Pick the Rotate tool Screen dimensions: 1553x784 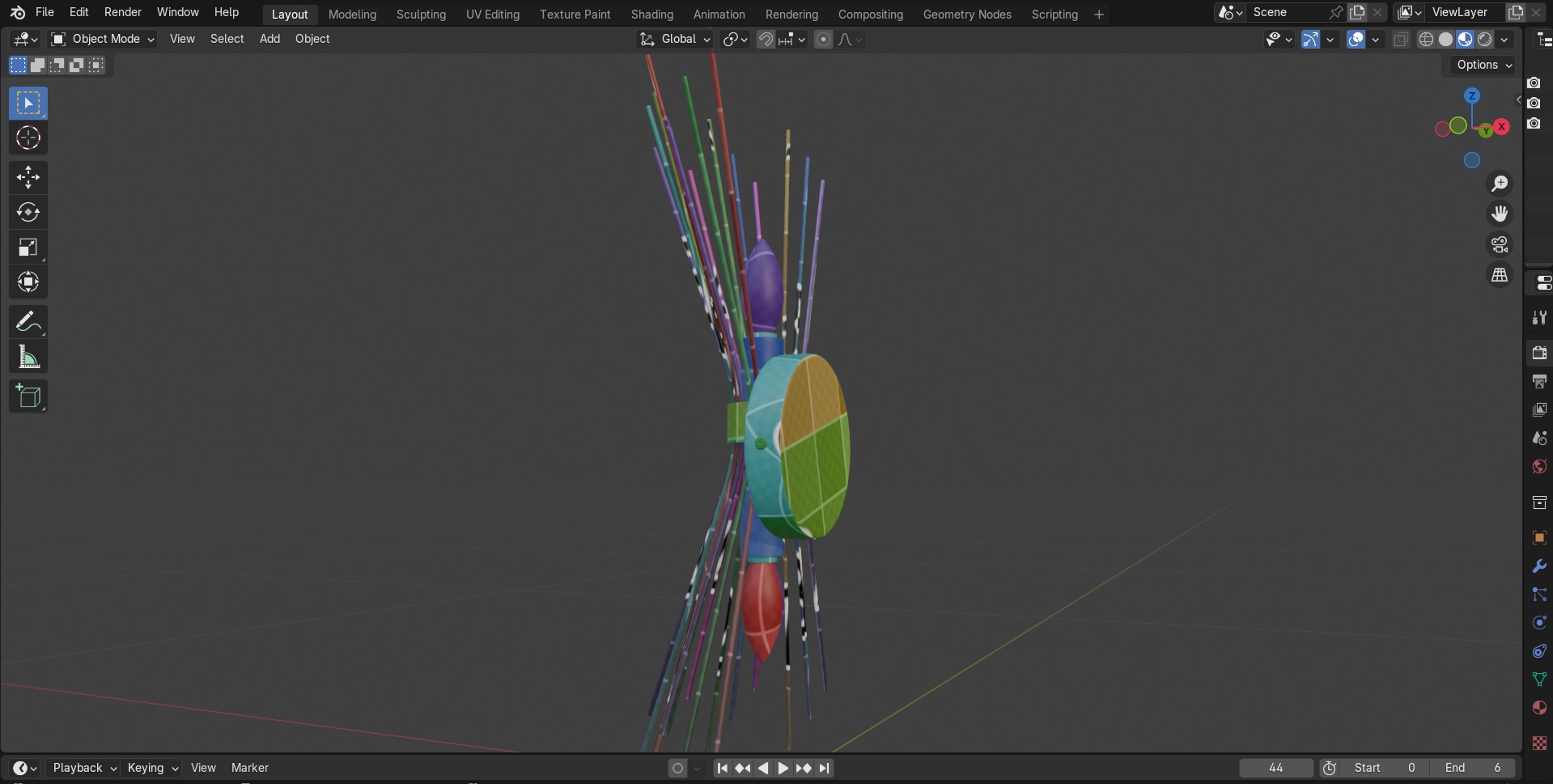click(28, 212)
